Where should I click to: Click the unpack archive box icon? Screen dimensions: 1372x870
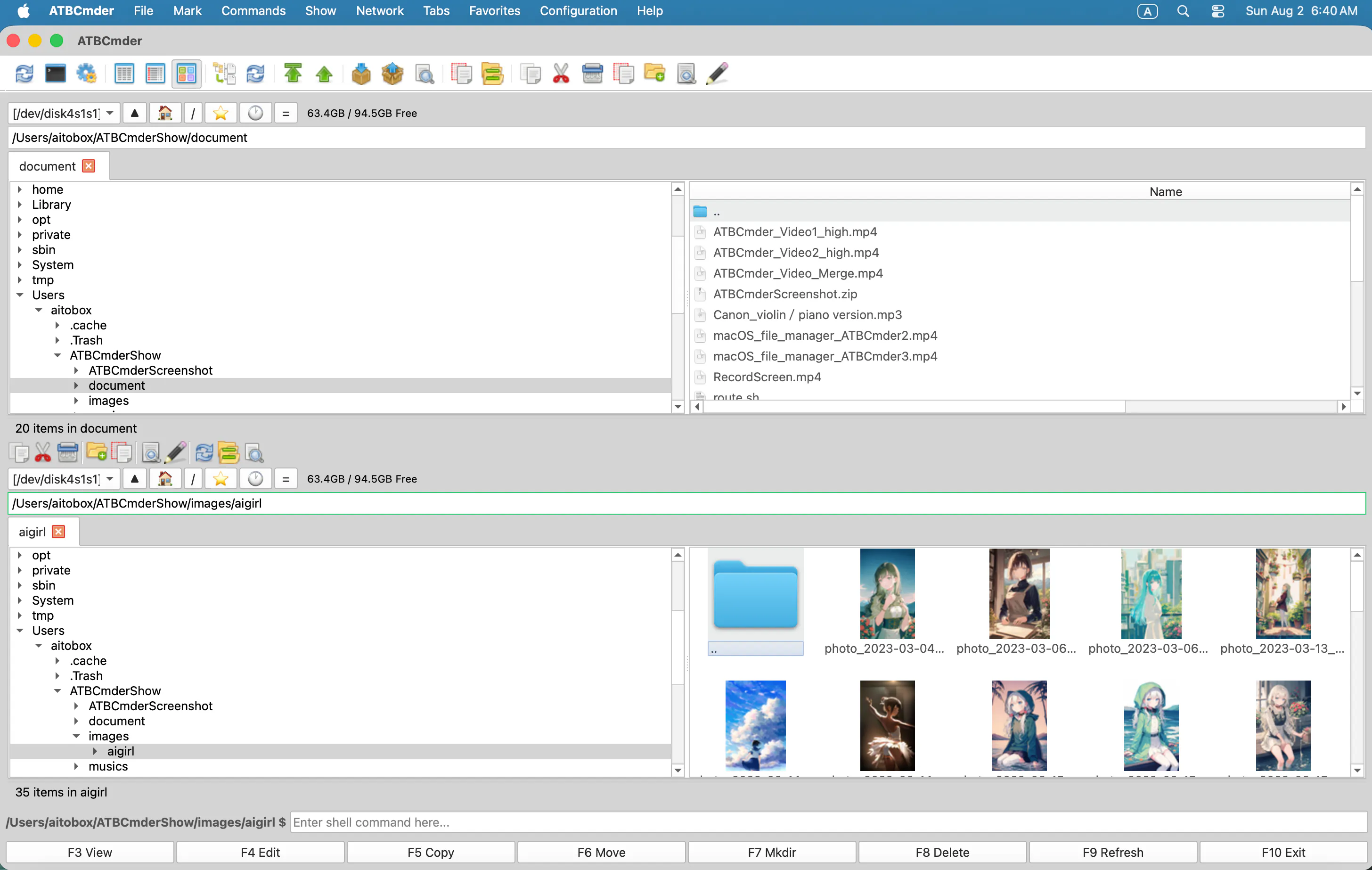(x=392, y=74)
